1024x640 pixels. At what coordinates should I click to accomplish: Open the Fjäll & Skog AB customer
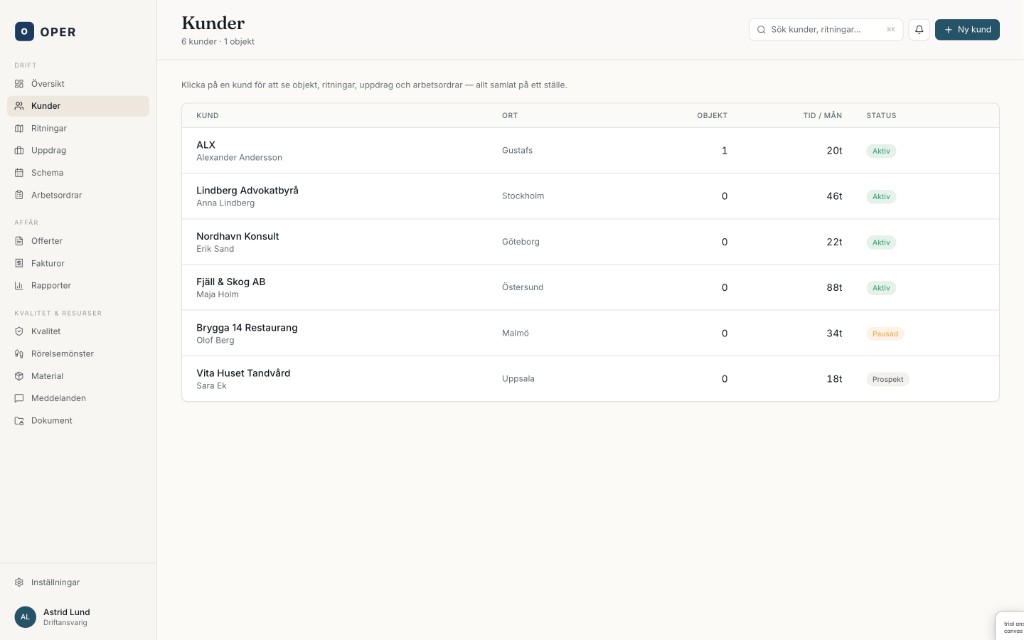point(590,287)
